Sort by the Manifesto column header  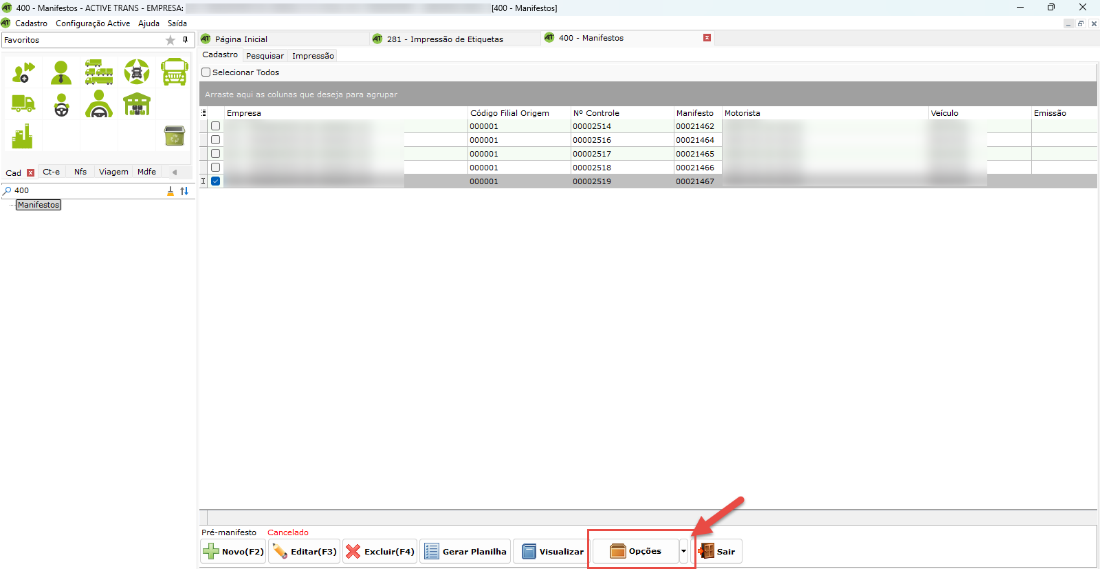pyautogui.click(x=697, y=113)
